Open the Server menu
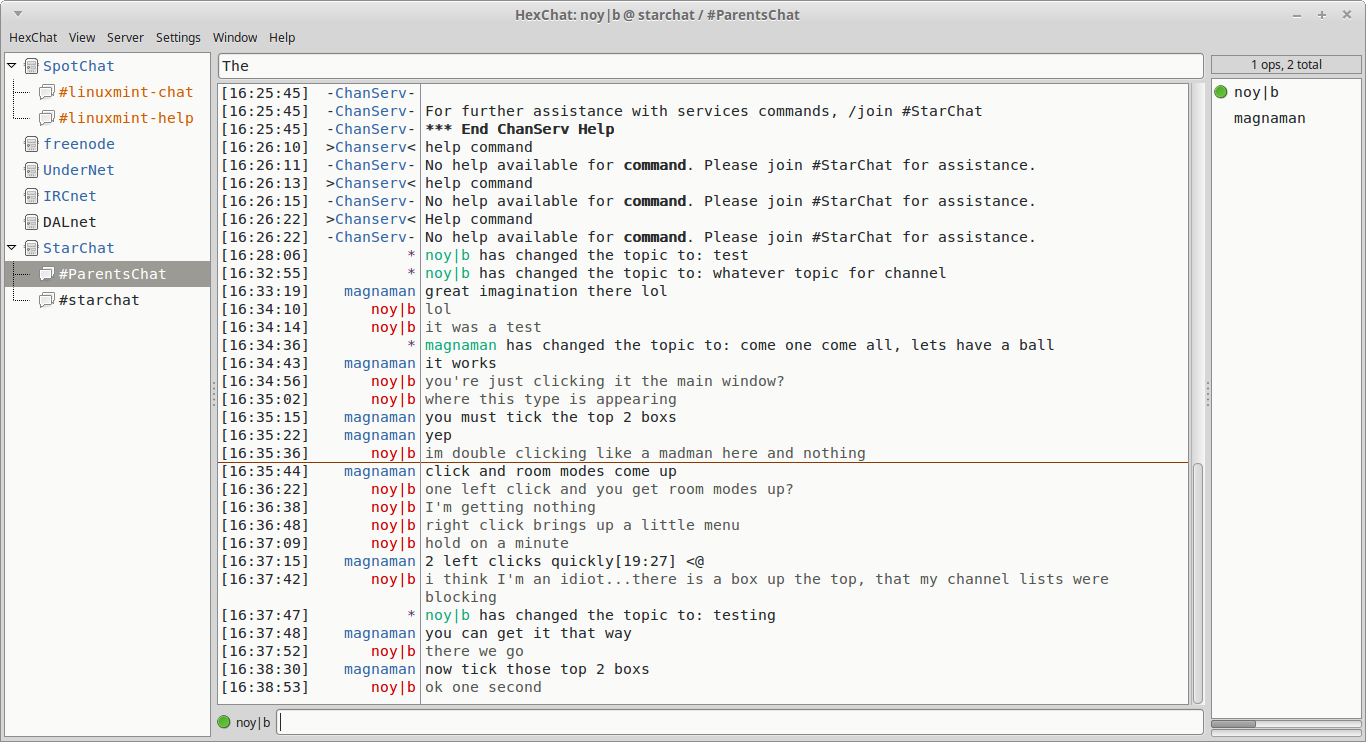 [x=125, y=38]
